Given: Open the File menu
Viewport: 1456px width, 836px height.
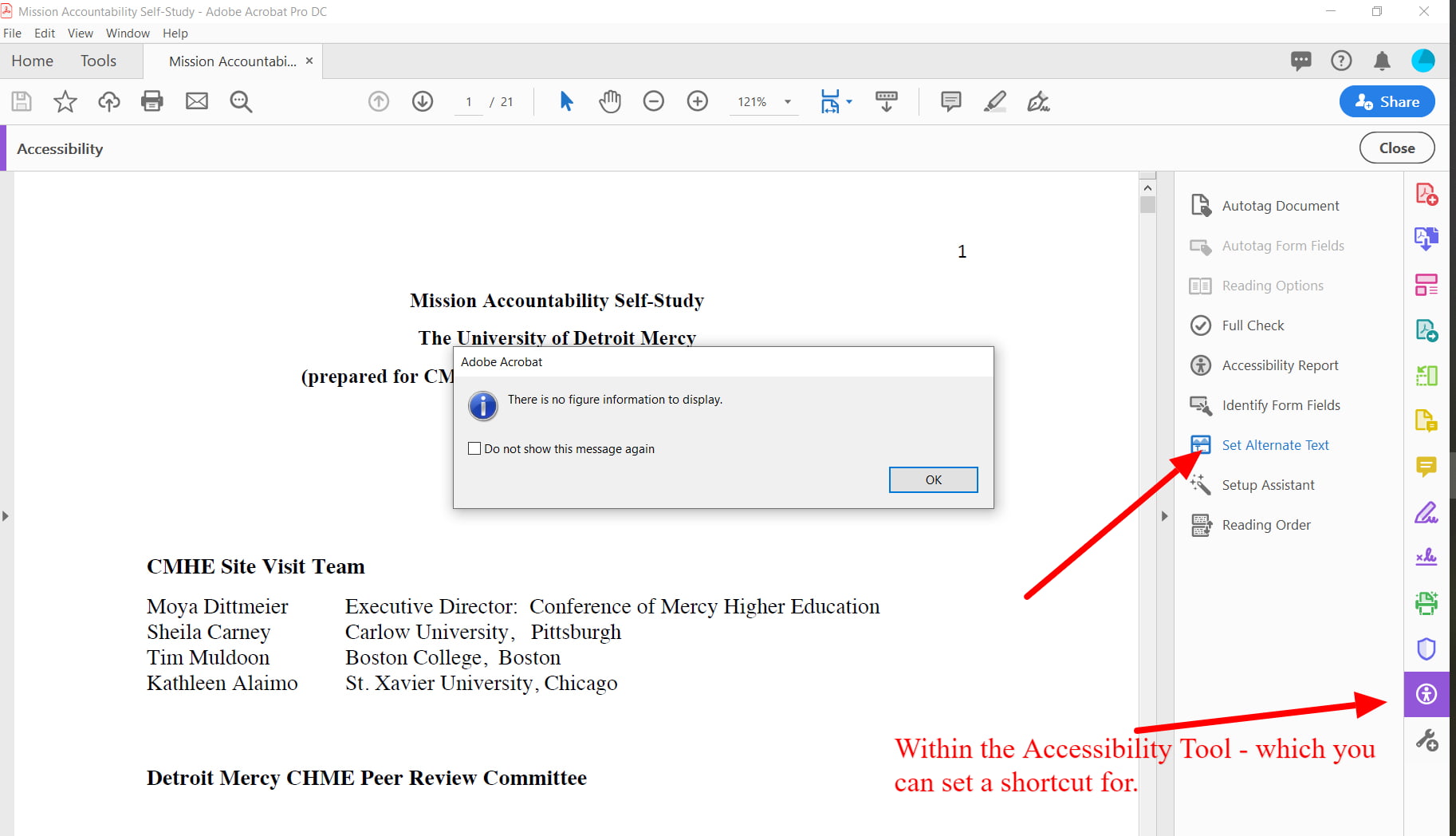Looking at the screenshot, I should tap(13, 33).
